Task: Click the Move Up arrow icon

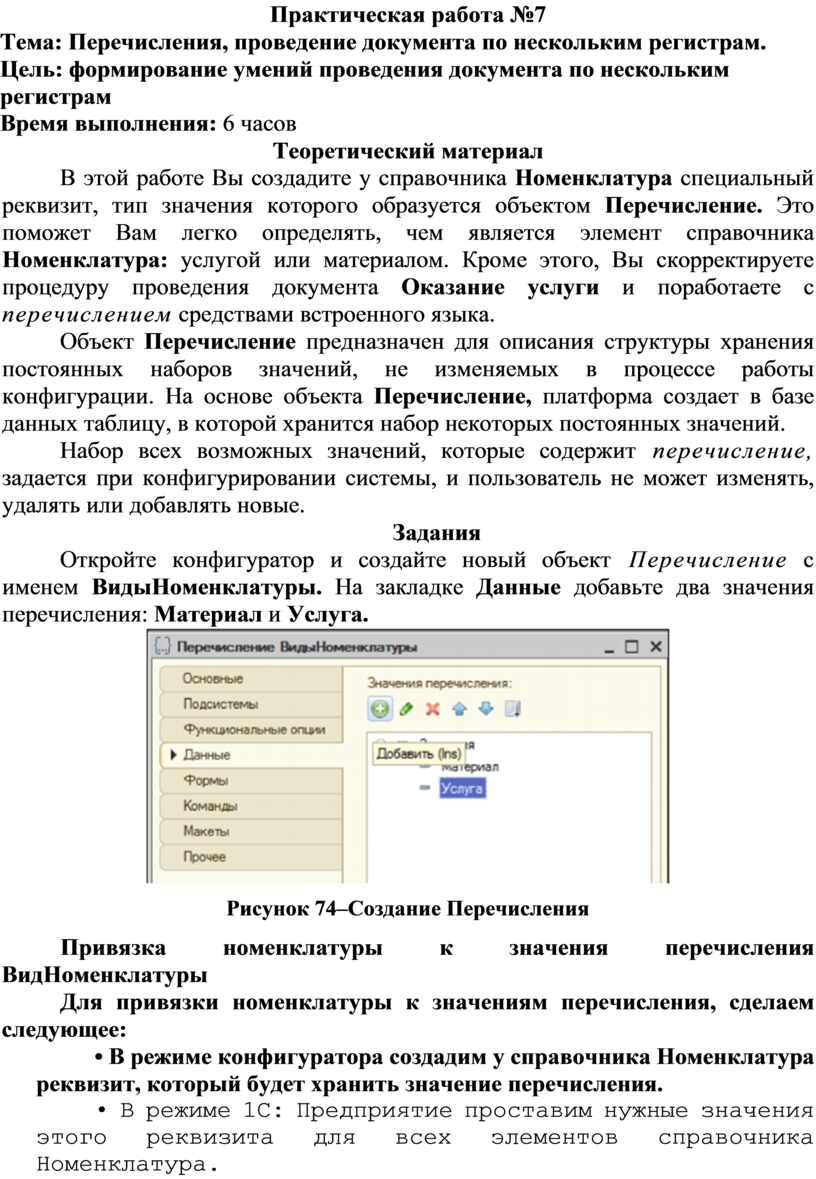Action: (x=460, y=708)
